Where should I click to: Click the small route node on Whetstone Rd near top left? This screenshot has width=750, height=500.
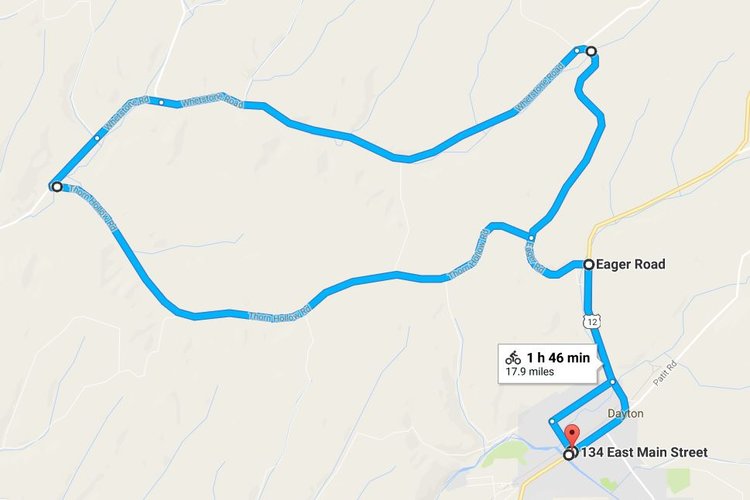[162, 102]
